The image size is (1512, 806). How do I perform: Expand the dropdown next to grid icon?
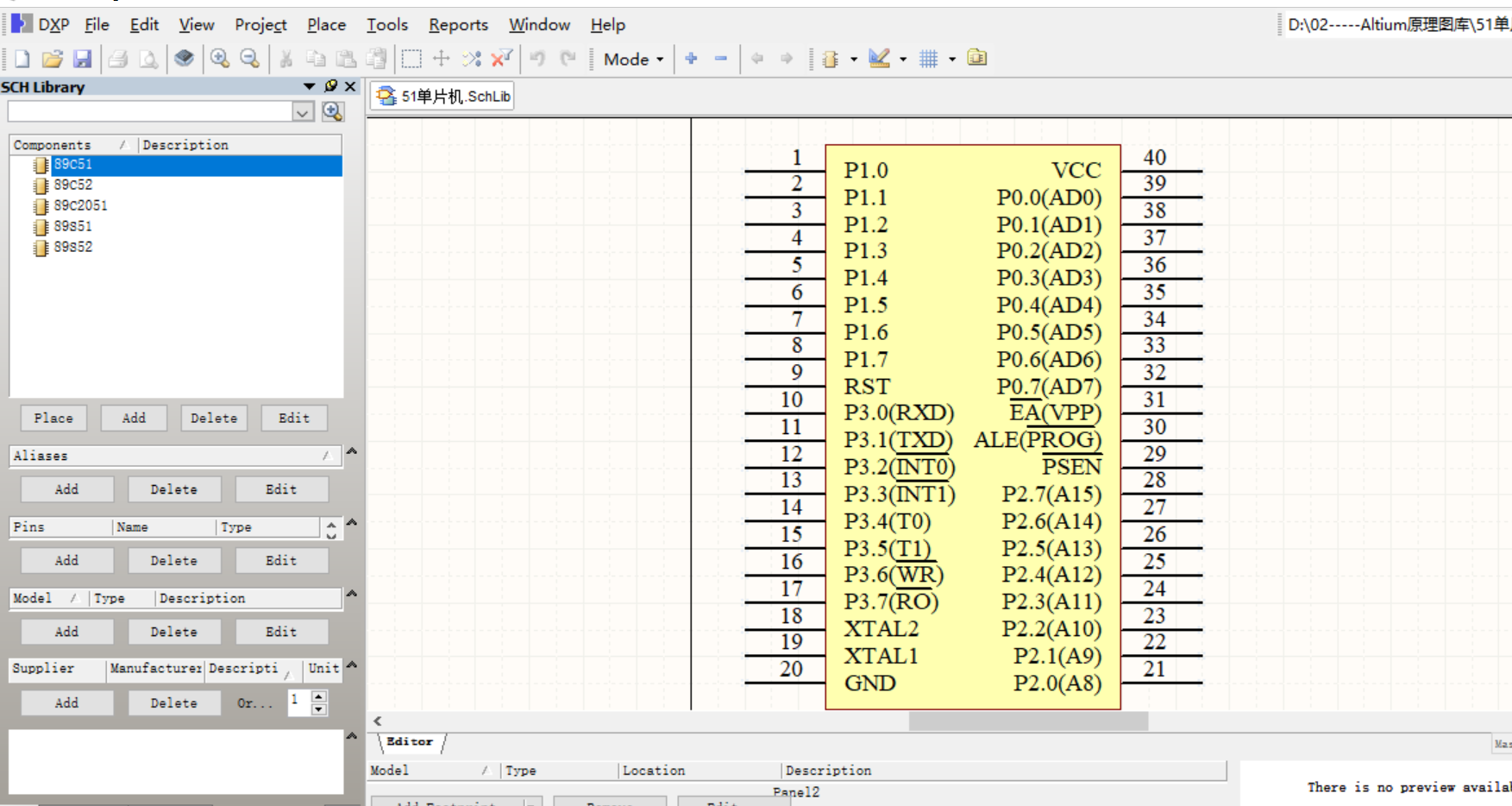pos(952,60)
